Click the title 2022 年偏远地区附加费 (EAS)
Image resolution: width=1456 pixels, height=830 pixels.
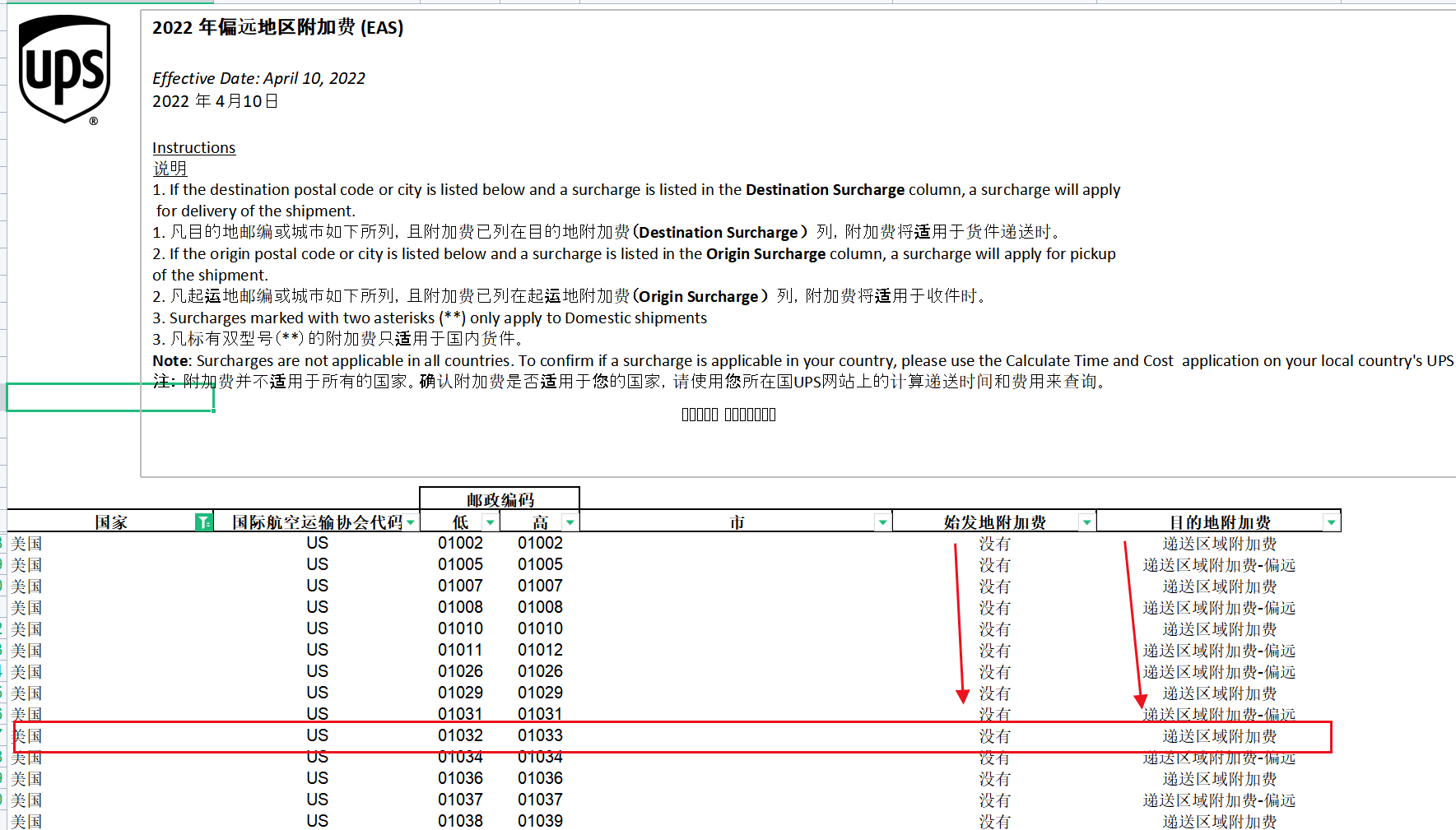point(277,27)
